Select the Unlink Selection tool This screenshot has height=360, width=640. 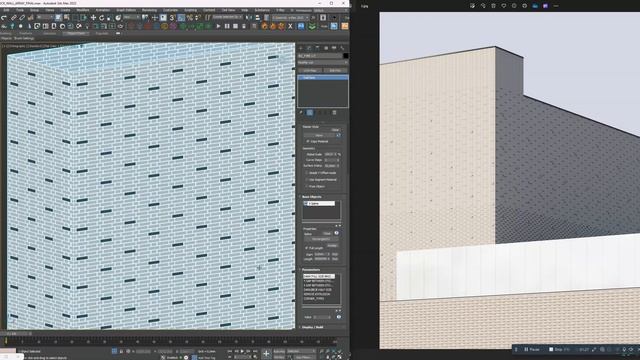coord(22,18)
